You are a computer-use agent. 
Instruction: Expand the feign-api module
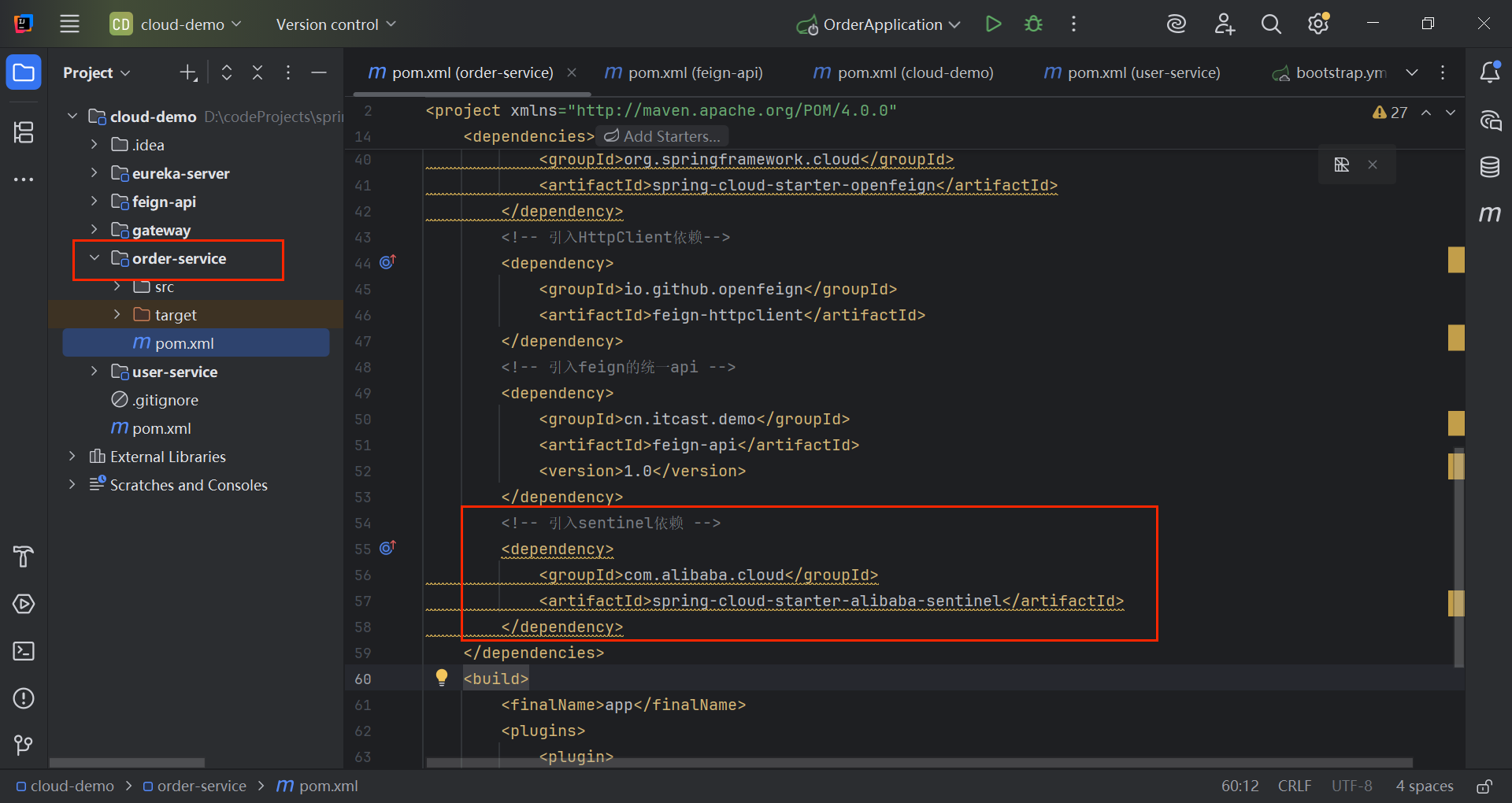[x=94, y=202]
